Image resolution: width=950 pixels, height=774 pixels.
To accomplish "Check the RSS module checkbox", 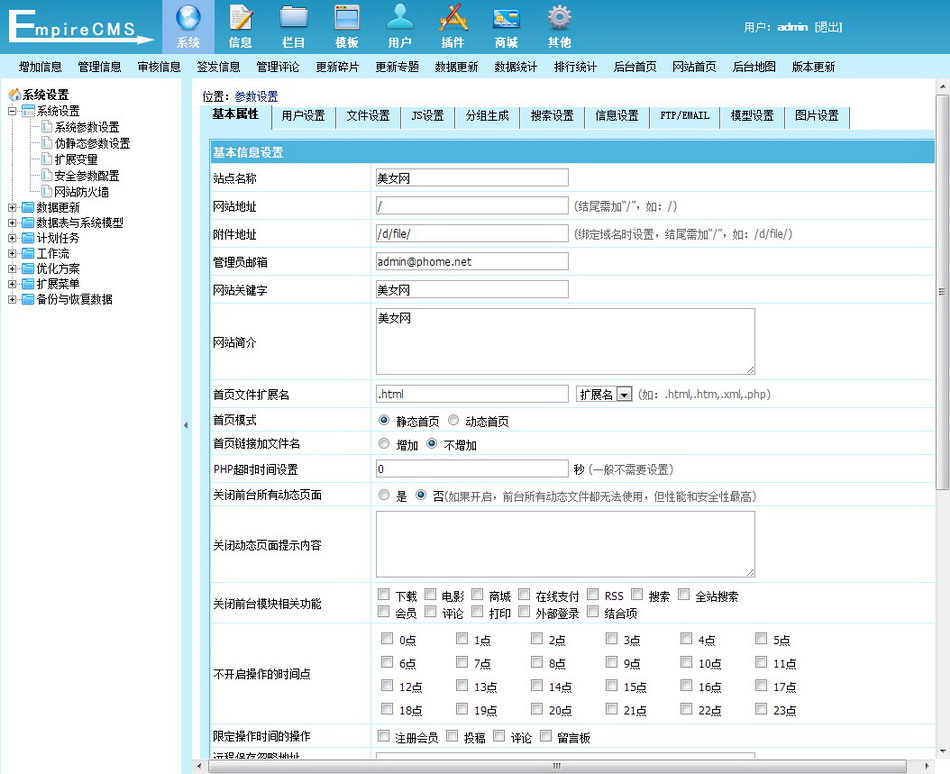I will (593, 594).
